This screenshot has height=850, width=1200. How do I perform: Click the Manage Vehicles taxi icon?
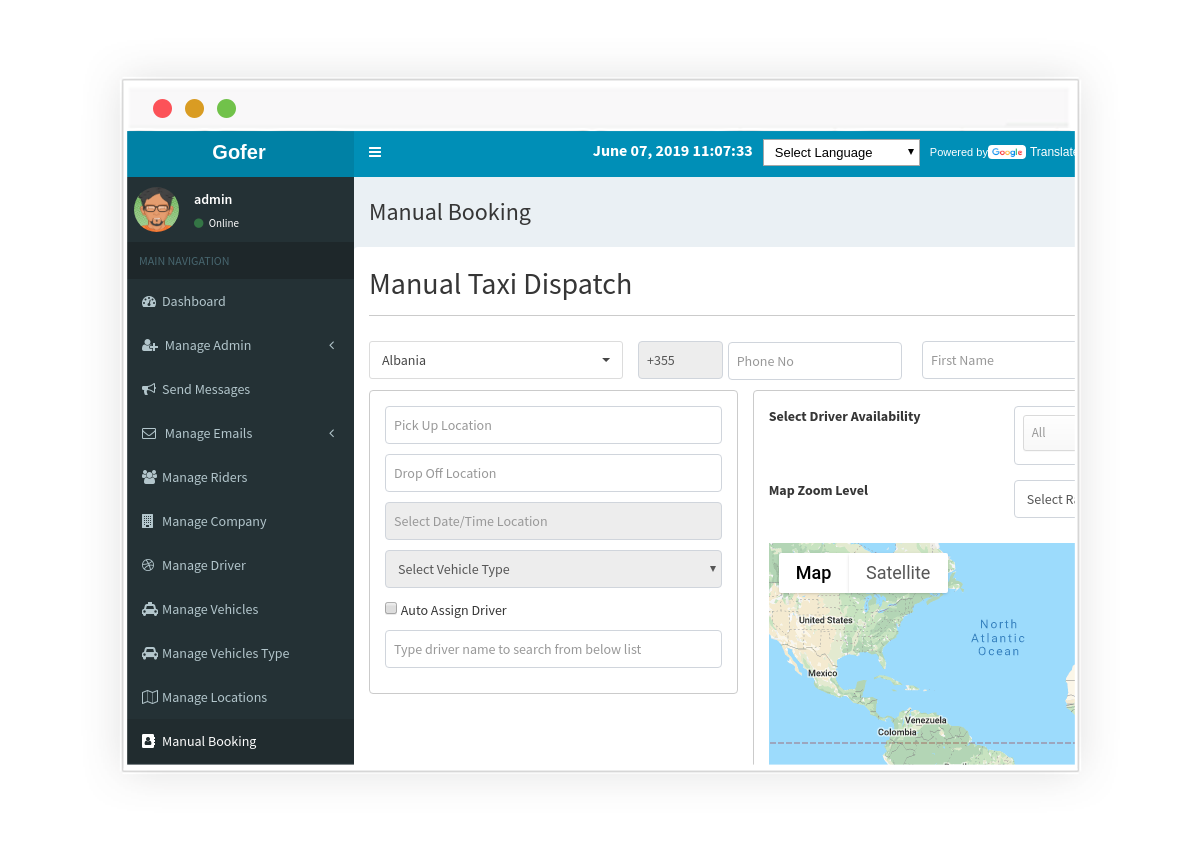tap(149, 609)
